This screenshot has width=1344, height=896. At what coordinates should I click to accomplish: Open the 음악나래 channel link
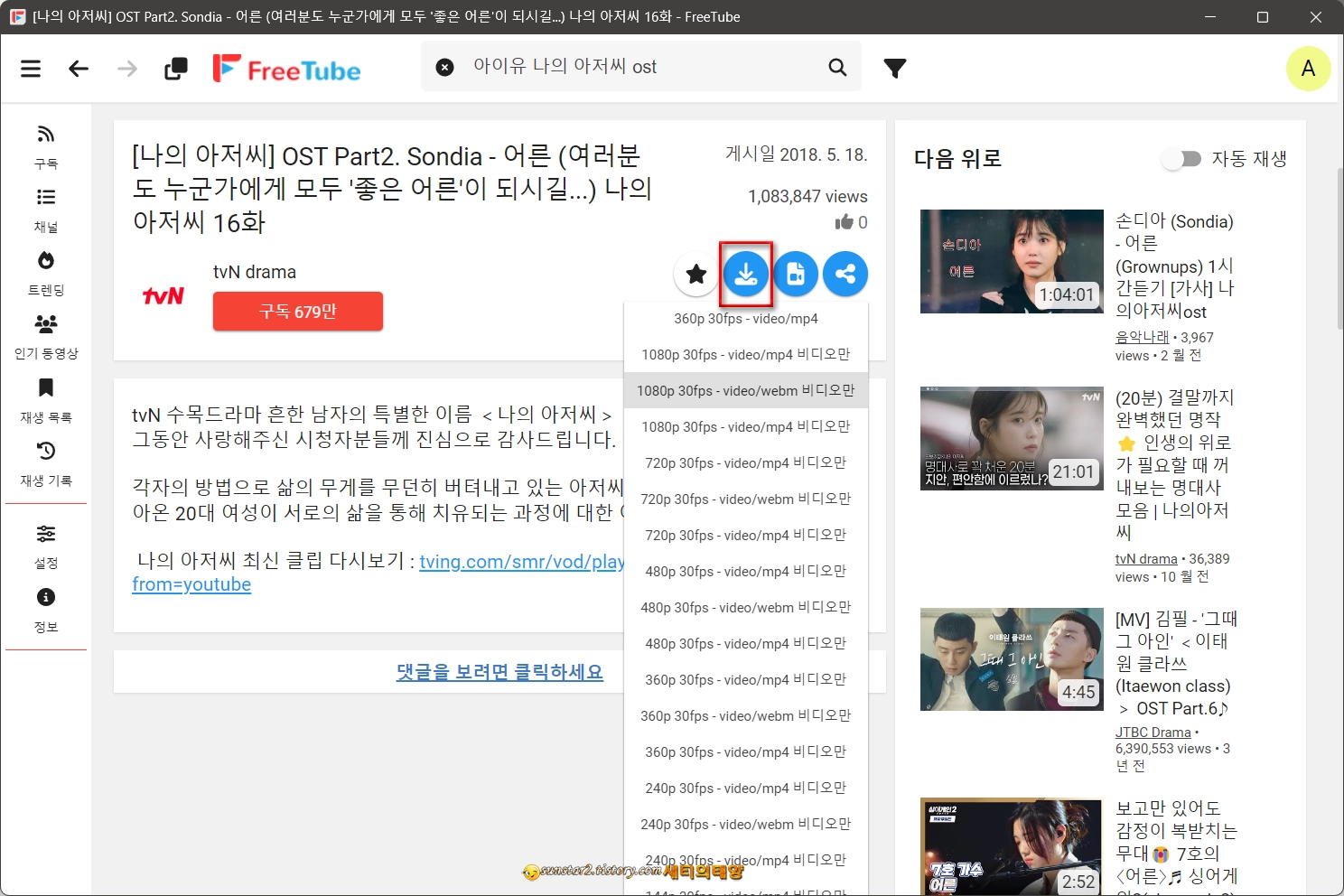pos(1142,337)
